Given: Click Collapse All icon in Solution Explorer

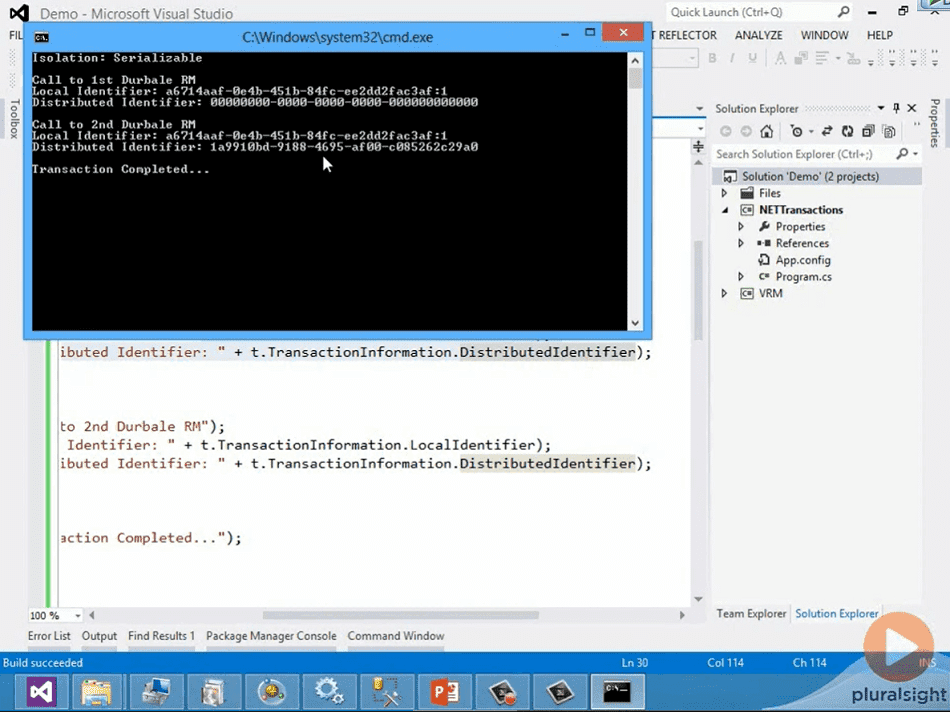Looking at the screenshot, I should 868,131.
